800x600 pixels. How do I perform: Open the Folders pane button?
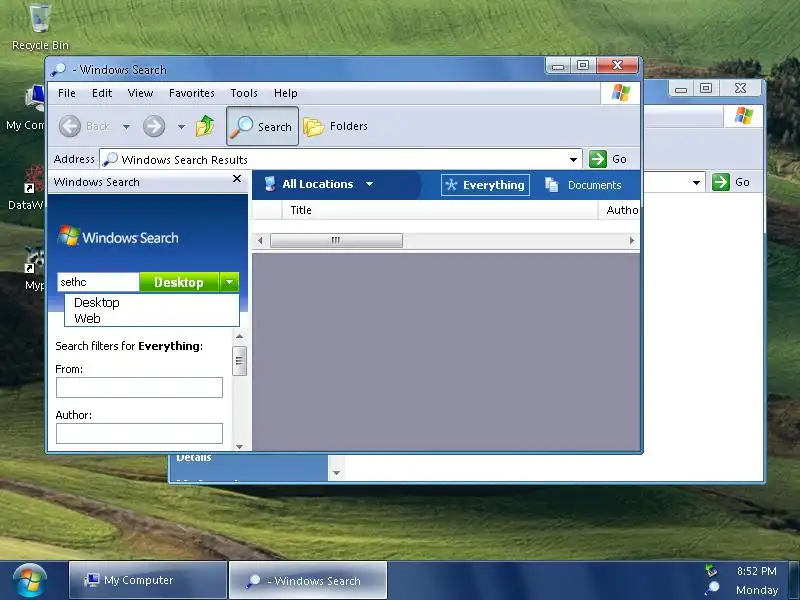pyautogui.click(x=336, y=126)
